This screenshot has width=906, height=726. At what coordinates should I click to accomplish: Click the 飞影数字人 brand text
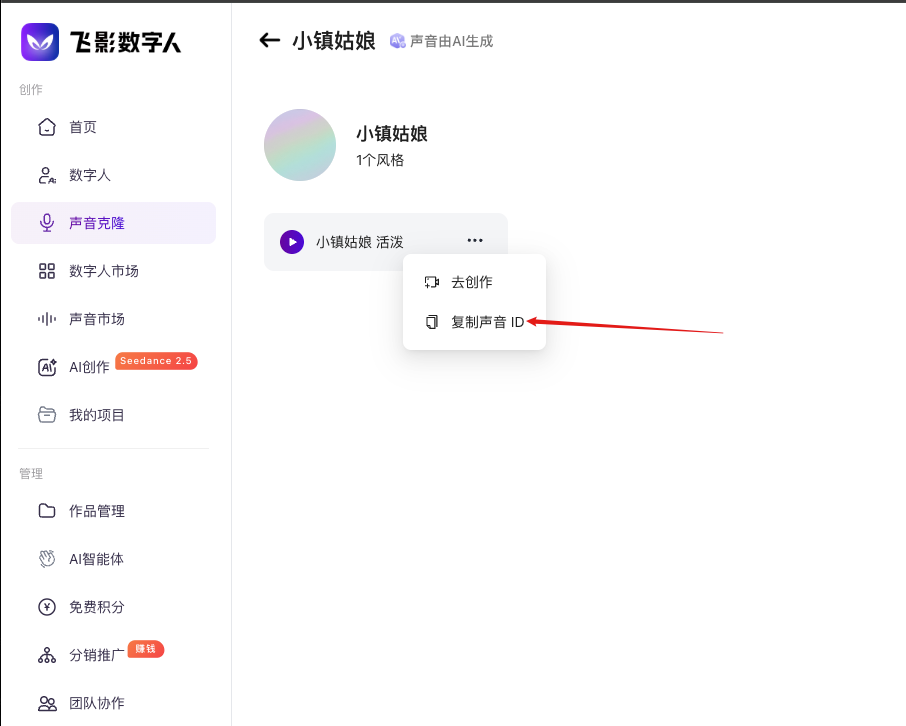pyautogui.click(x=125, y=42)
